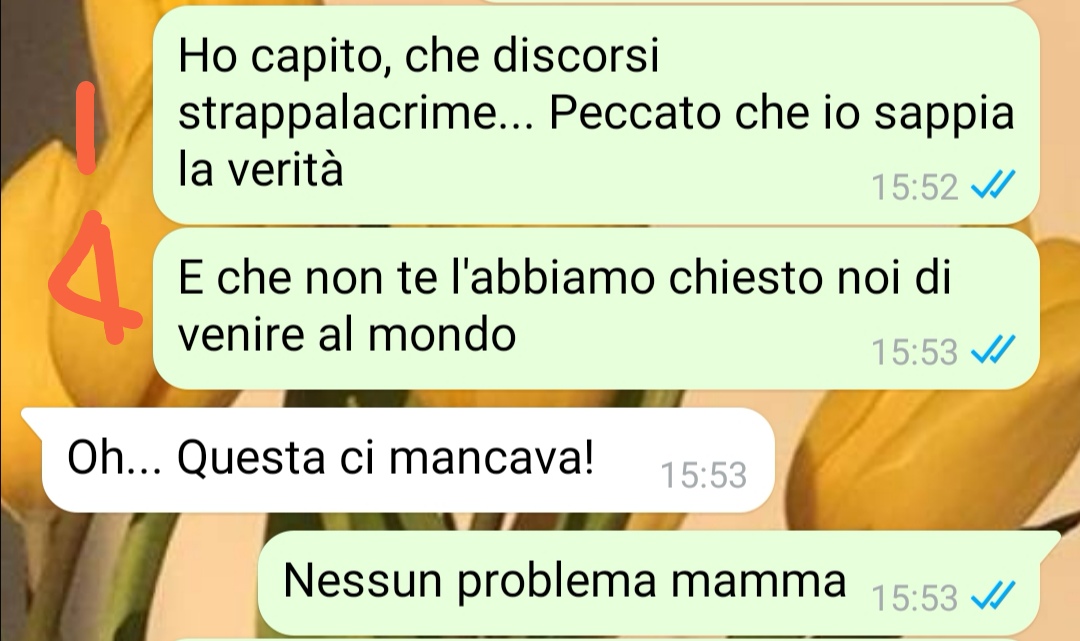This screenshot has height=641, width=1080.
Task: Tap the blue read-receipt checkmarks at 15:52
Action: (993, 185)
